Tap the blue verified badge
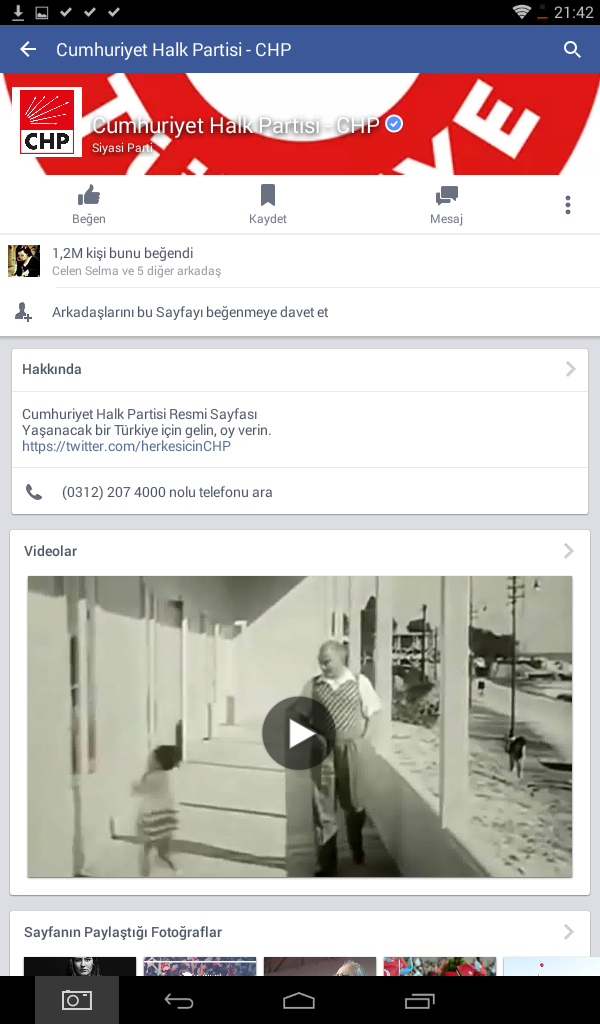 [x=394, y=123]
